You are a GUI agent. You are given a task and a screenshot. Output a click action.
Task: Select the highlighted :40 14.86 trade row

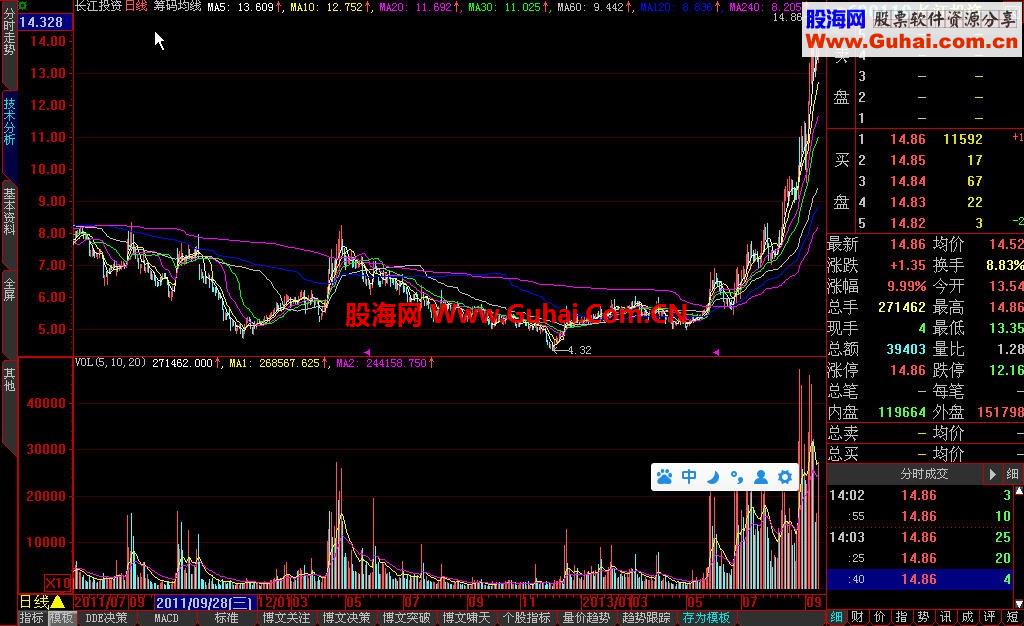point(920,579)
